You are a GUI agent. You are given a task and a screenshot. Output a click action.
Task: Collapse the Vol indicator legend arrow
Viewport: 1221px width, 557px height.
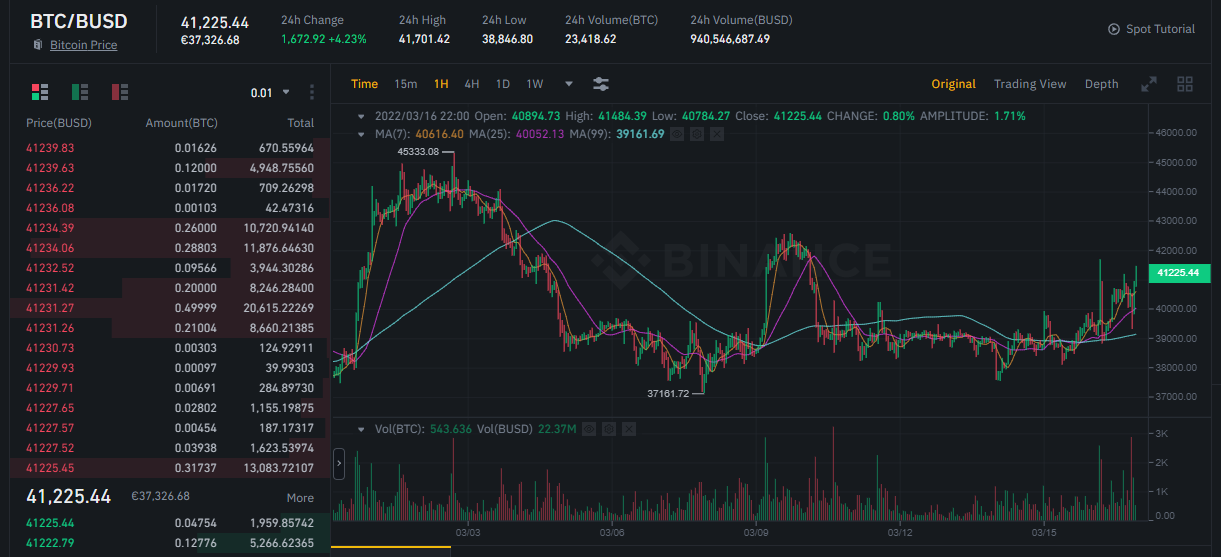(361, 429)
